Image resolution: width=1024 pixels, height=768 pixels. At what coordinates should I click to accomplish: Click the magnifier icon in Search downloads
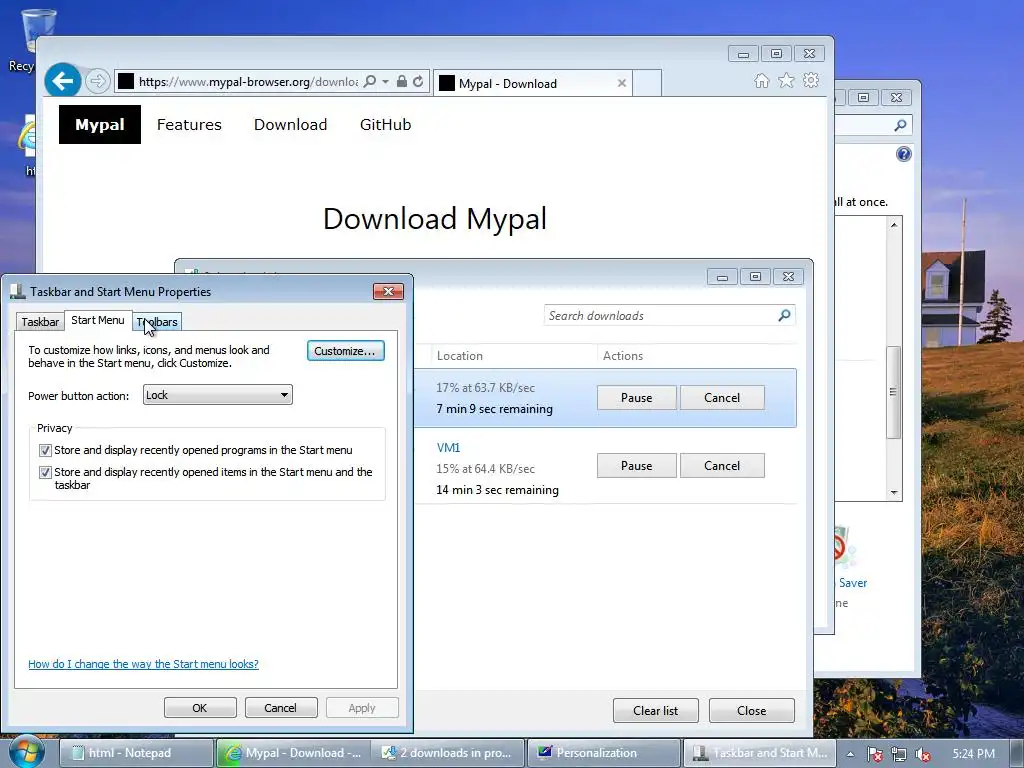(784, 315)
